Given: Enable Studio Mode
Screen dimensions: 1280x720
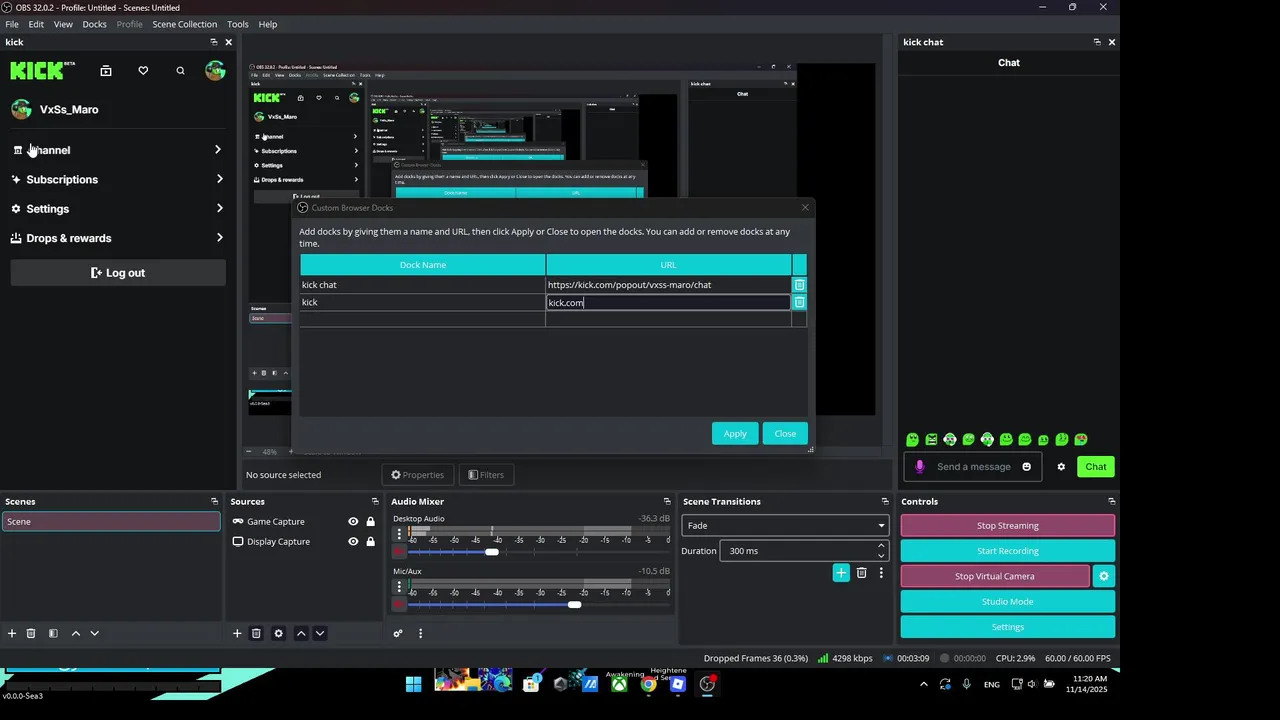Looking at the screenshot, I should point(1008,602).
